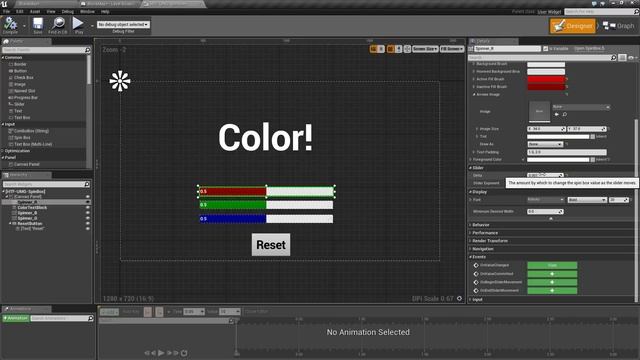This screenshot has width=640, height=360.
Task: Click the Compile toolbar icon
Action: 10,25
